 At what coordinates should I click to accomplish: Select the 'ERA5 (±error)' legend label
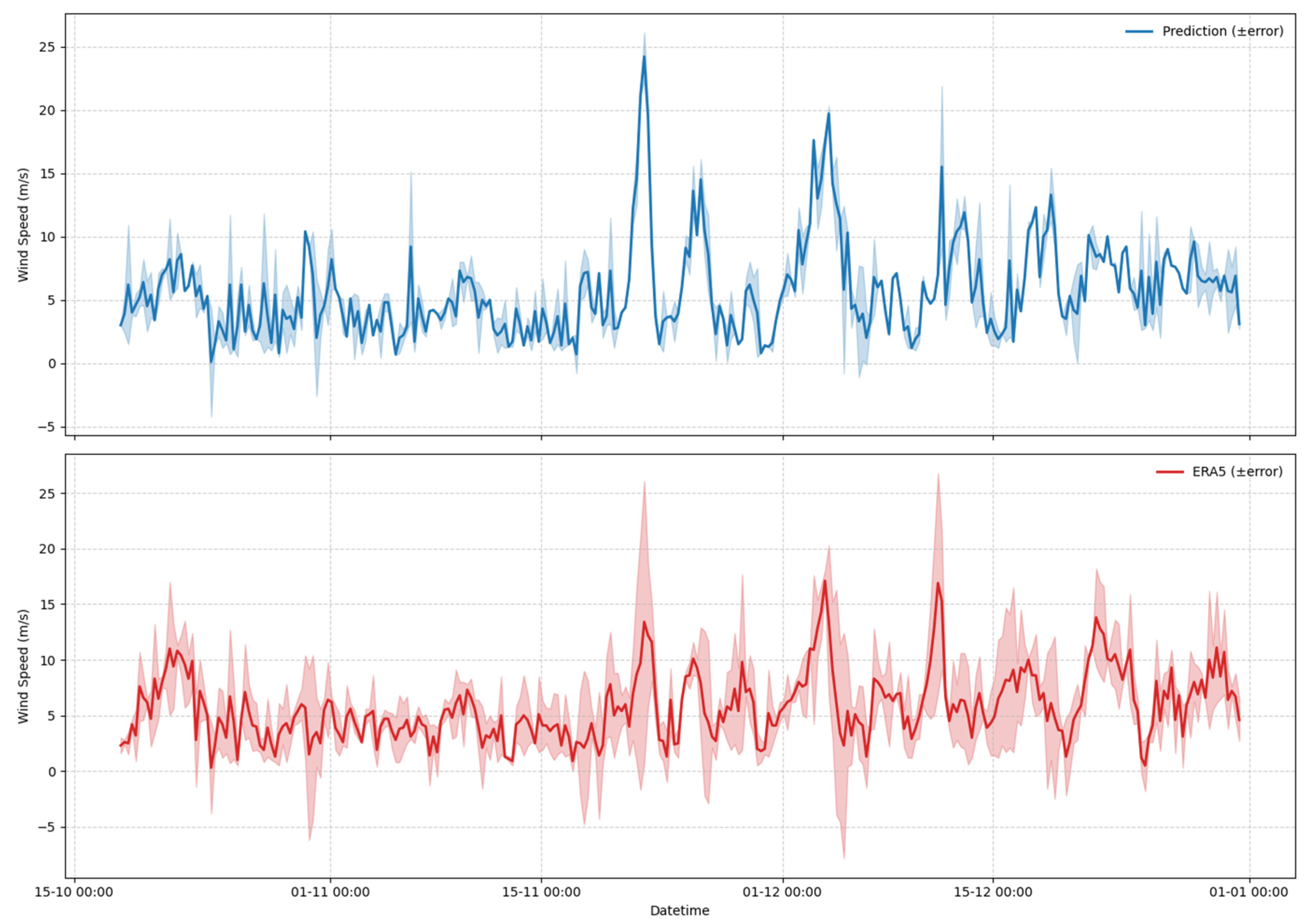tap(1237, 472)
